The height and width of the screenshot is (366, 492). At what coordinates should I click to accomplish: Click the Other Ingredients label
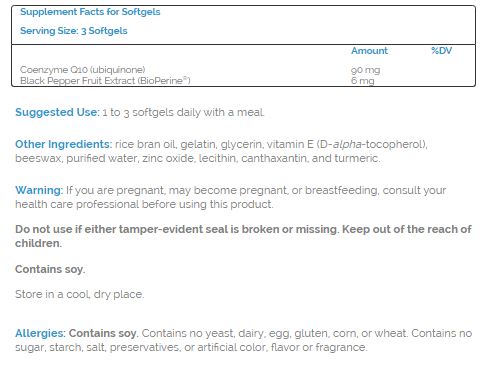[x=64, y=144]
